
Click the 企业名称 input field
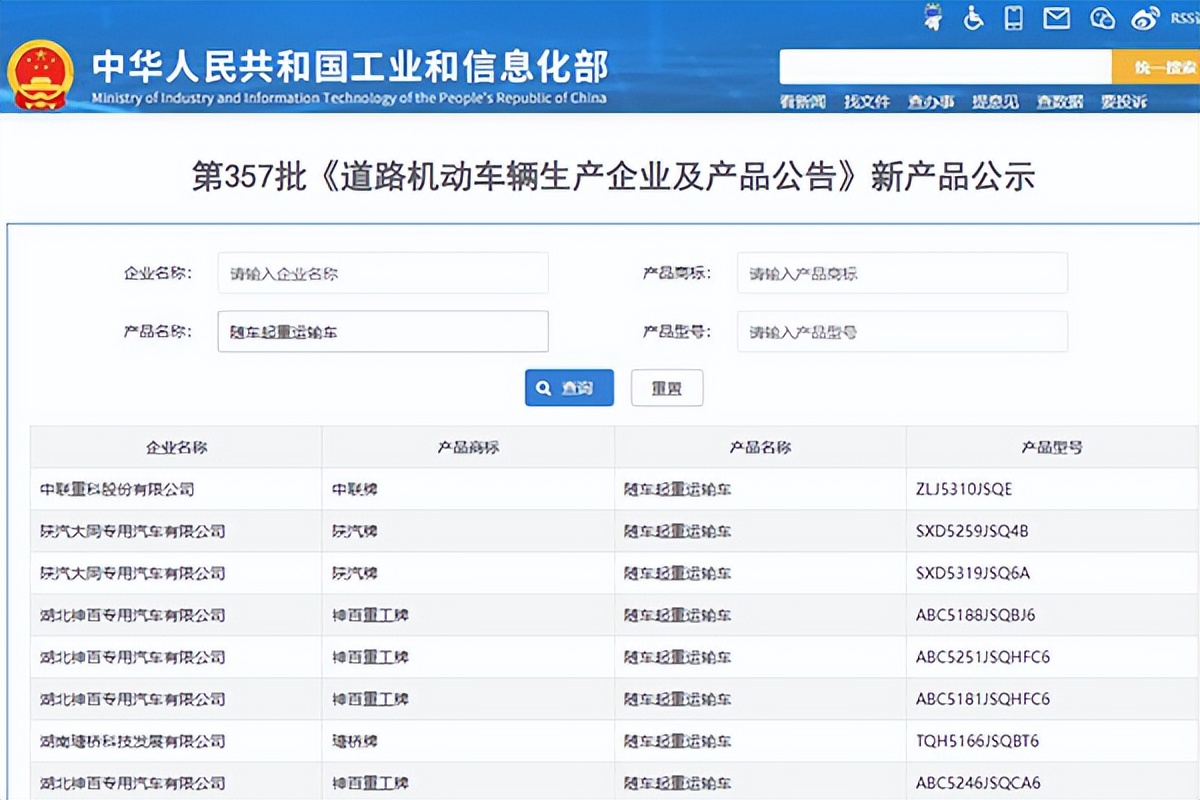pos(383,272)
